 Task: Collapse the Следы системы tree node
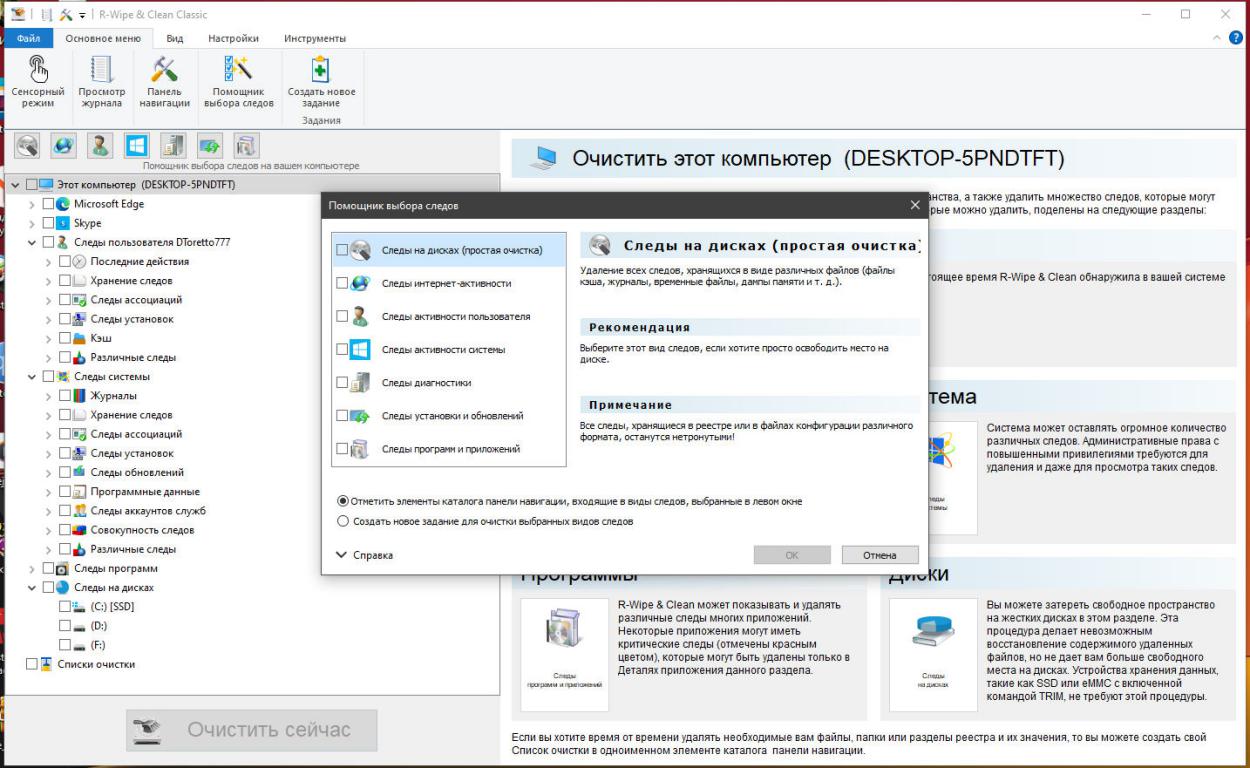[x=32, y=377]
